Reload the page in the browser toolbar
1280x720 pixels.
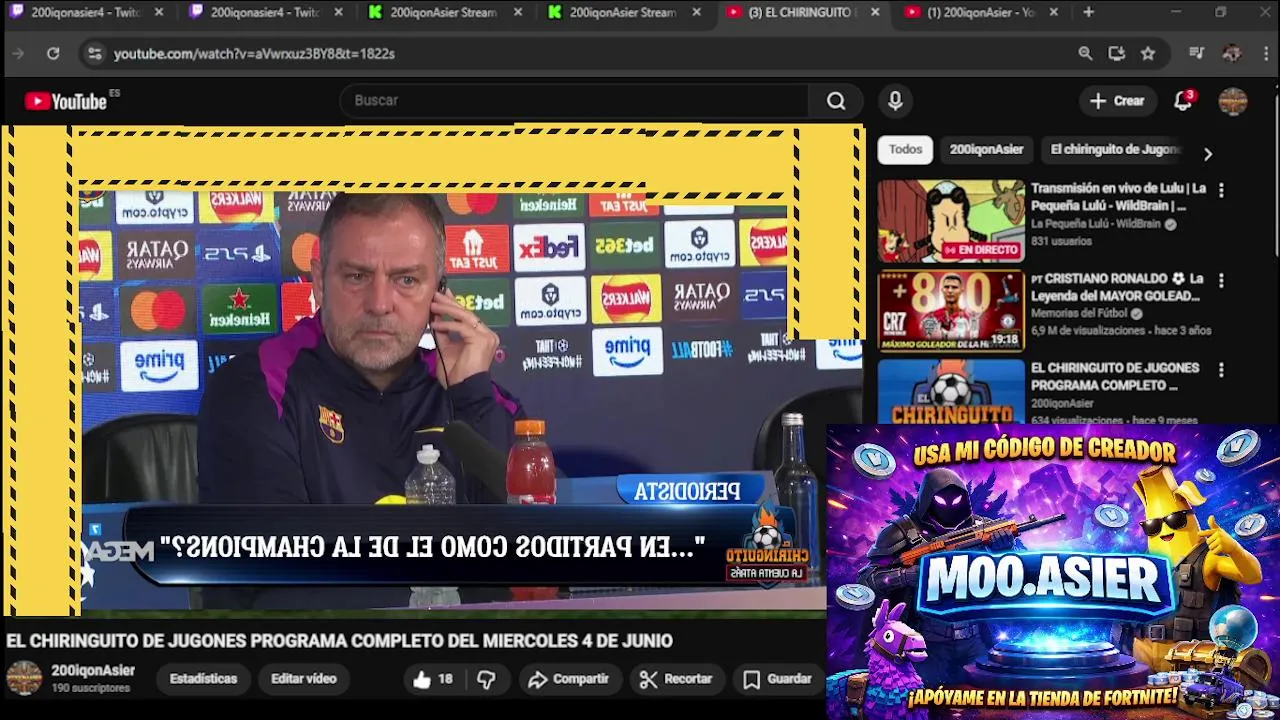(53, 53)
